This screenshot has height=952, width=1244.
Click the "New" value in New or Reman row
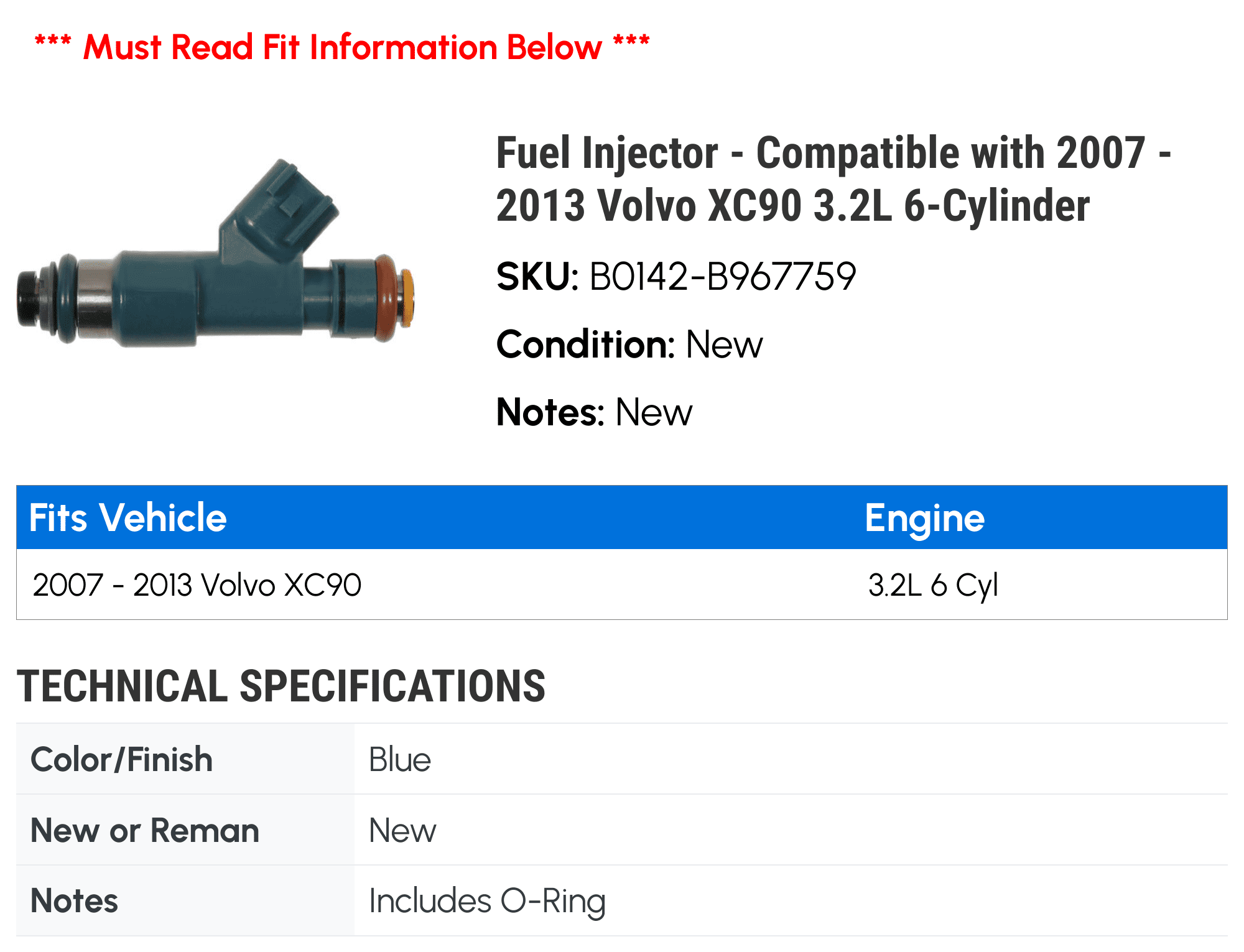click(x=402, y=830)
